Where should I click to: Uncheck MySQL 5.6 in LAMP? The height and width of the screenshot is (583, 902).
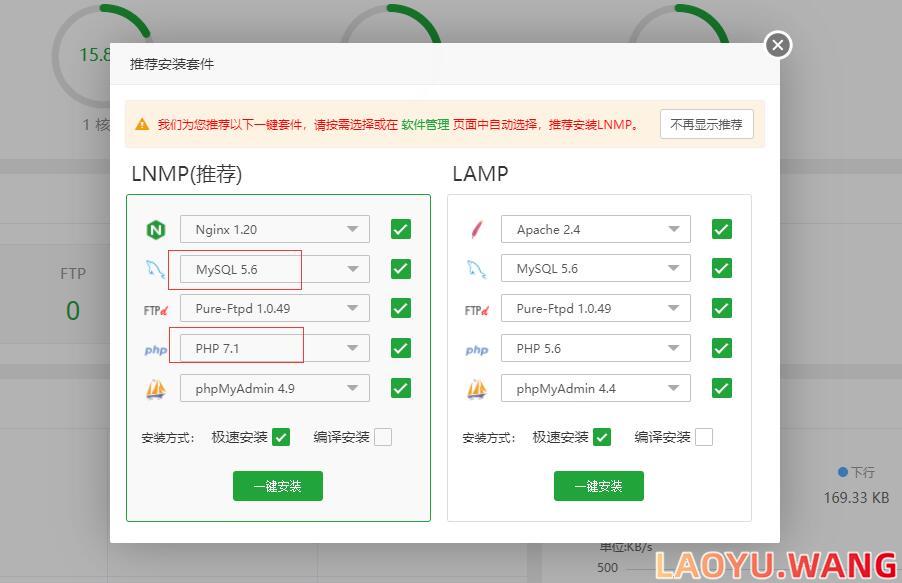pyautogui.click(x=722, y=268)
